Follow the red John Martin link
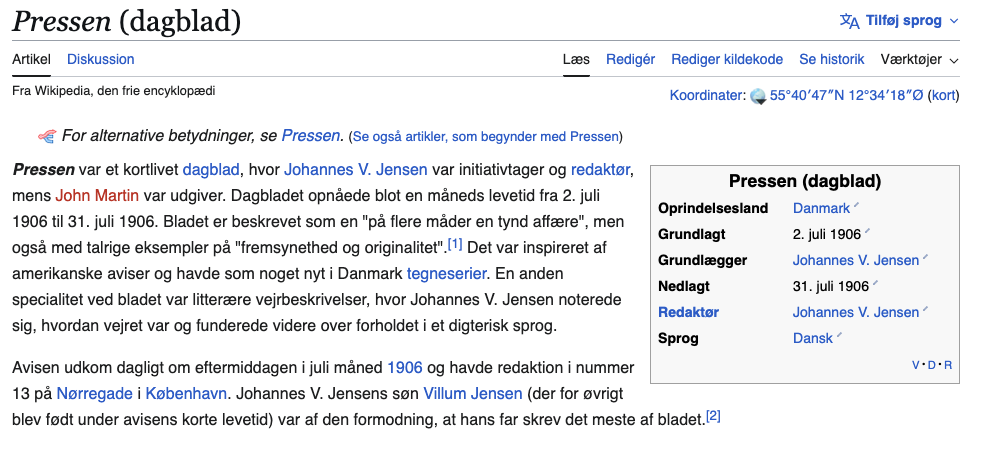Image resolution: width=984 pixels, height=449 pixels. pos(98,195)
